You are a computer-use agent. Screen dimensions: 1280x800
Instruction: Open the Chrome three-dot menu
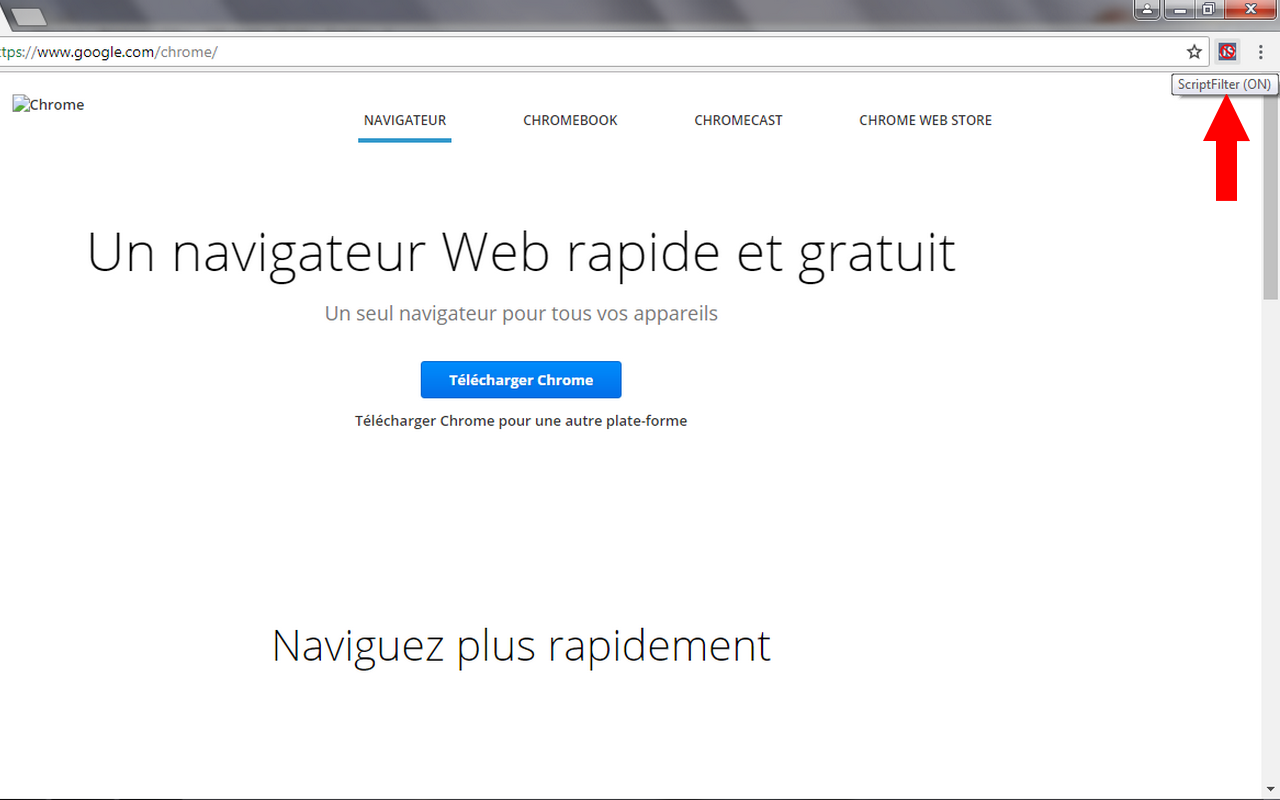coord(1260,52)
